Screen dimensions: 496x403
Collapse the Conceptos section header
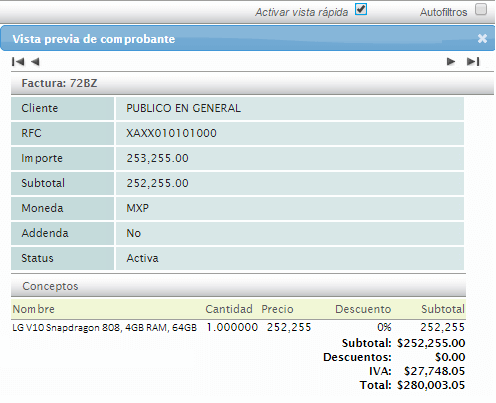tap(238, 286)
